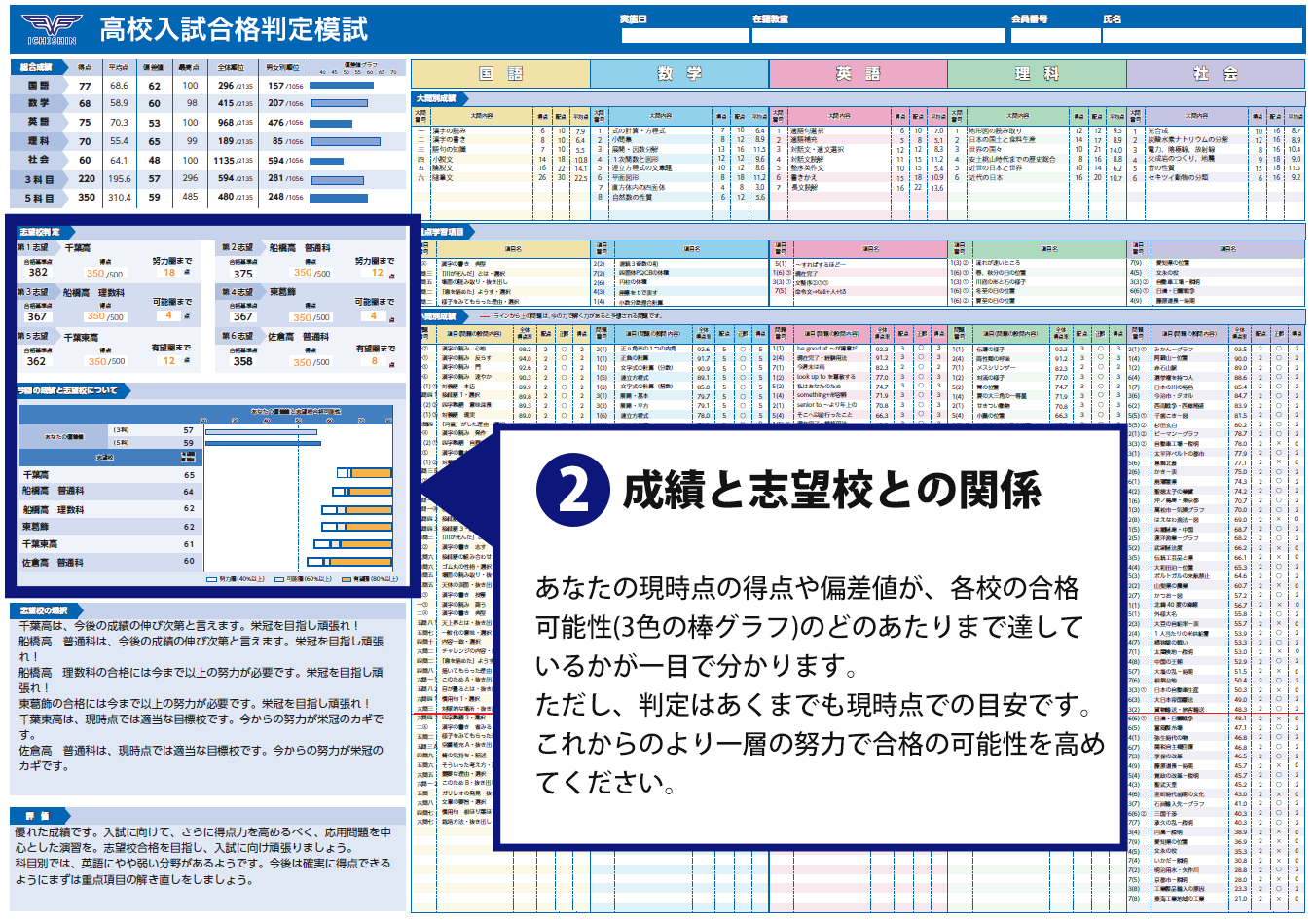Click the orange 有望圏 legend swatch
Image resolution: width=1316 pixels, height=922 pixels.
345,579
